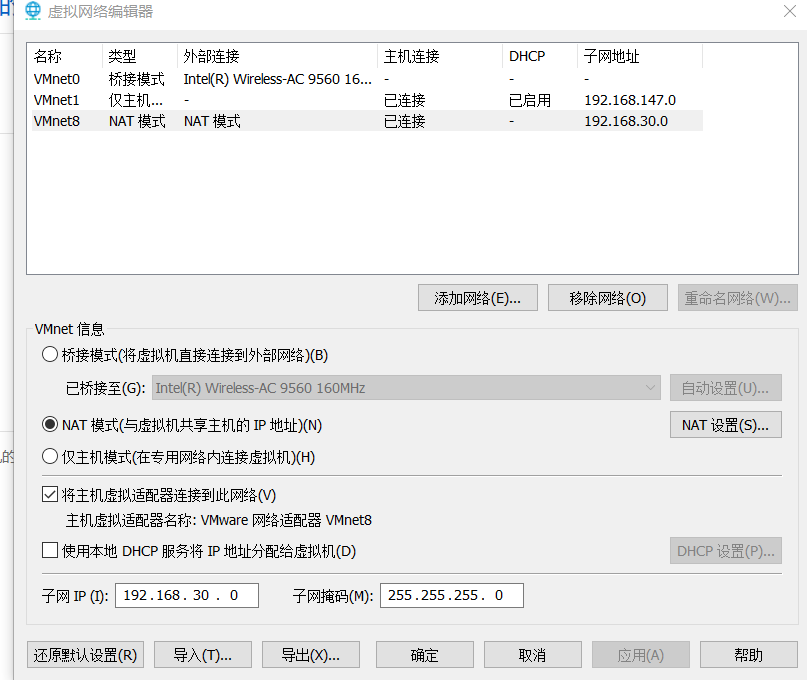Click the 子网 IP input field
This screenshot has width=807, height=680.
pyautogui.click(x=187, y=596)
